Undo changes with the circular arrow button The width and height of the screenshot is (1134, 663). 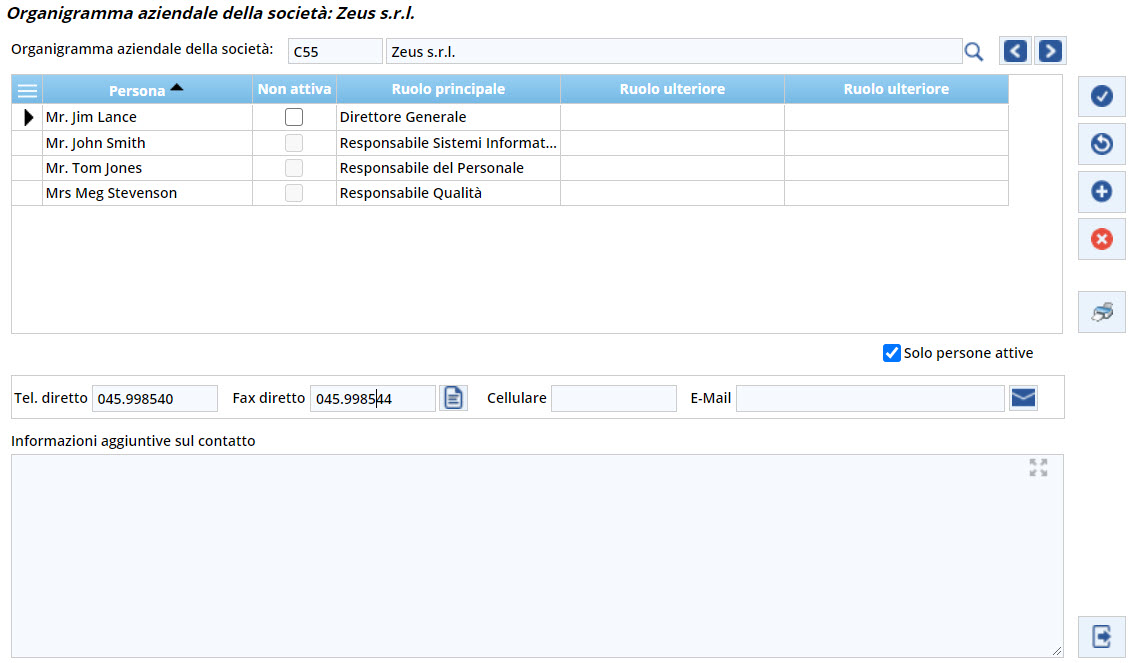coord(1101,144)
